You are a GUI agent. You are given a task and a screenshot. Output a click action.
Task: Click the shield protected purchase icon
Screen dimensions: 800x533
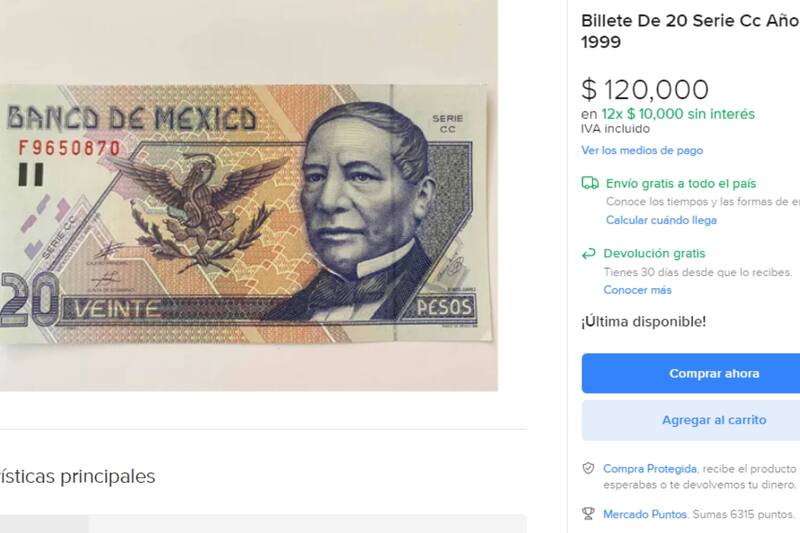click(x=588, y=468)
